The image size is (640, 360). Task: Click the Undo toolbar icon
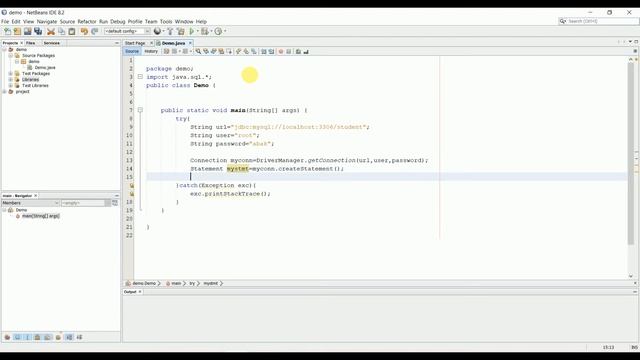(x=84, y=31)
